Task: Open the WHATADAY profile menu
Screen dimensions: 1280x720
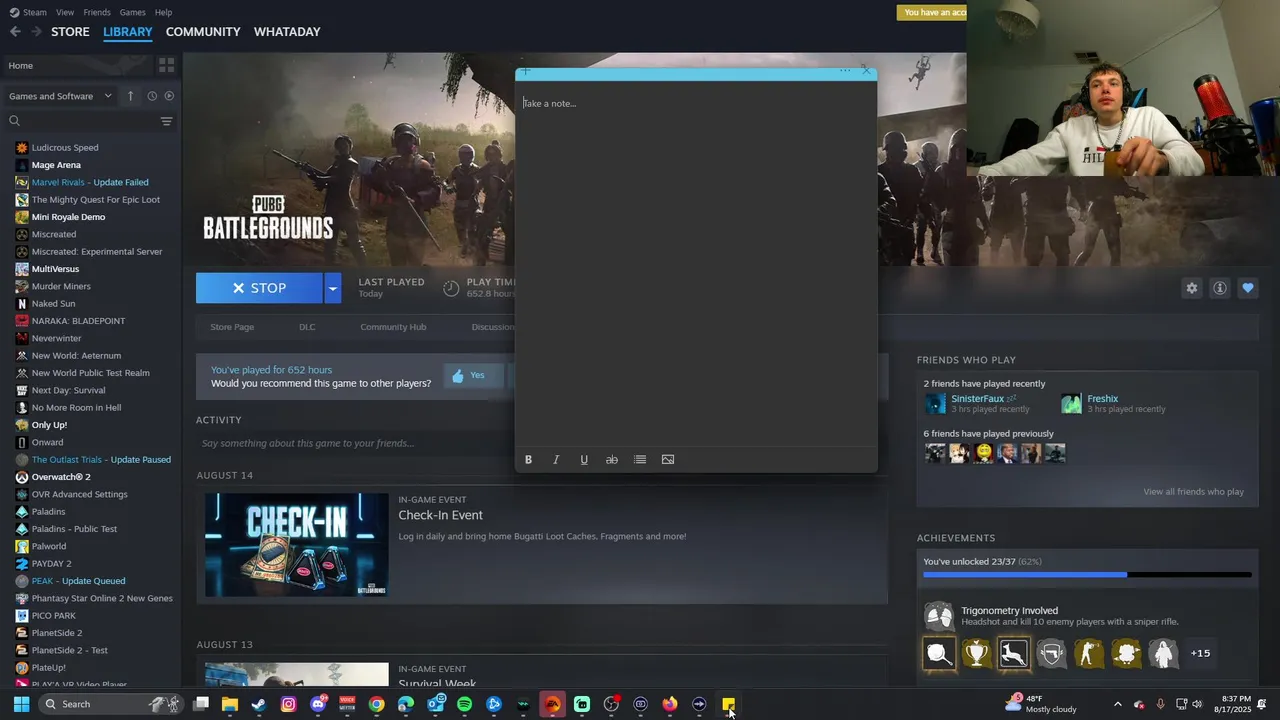Action: [287, 32]
